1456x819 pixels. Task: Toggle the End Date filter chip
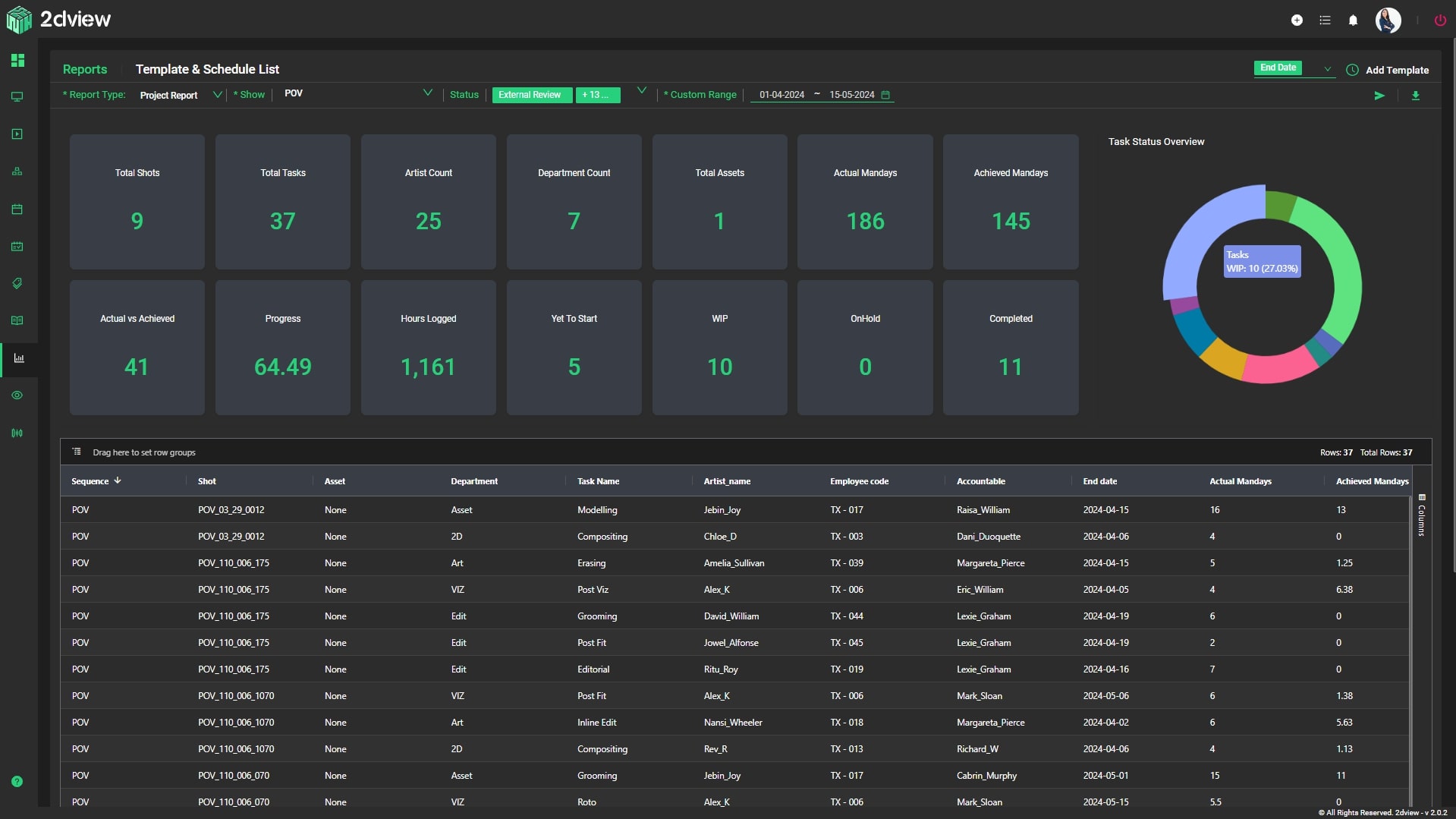click(1279, 68)
